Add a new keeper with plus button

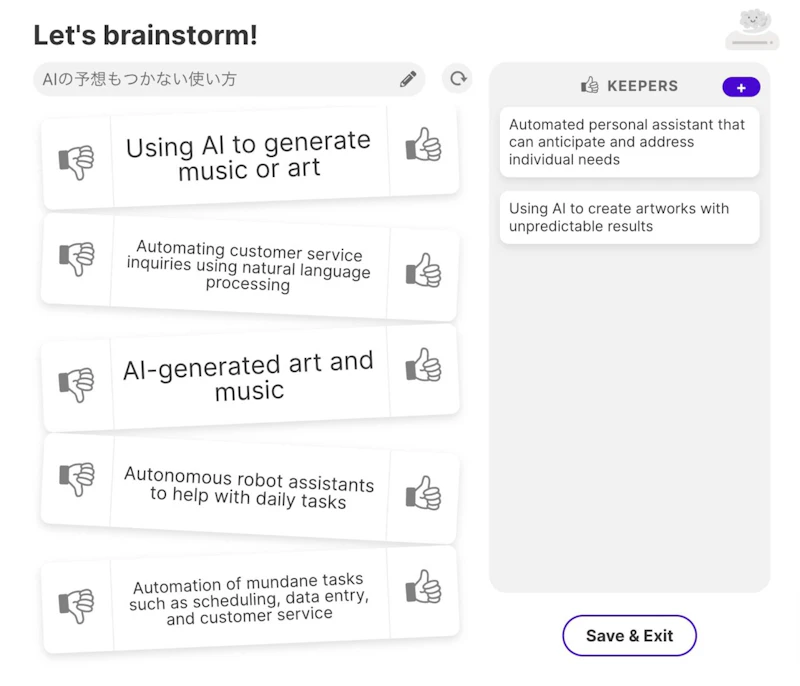point(741,88)
